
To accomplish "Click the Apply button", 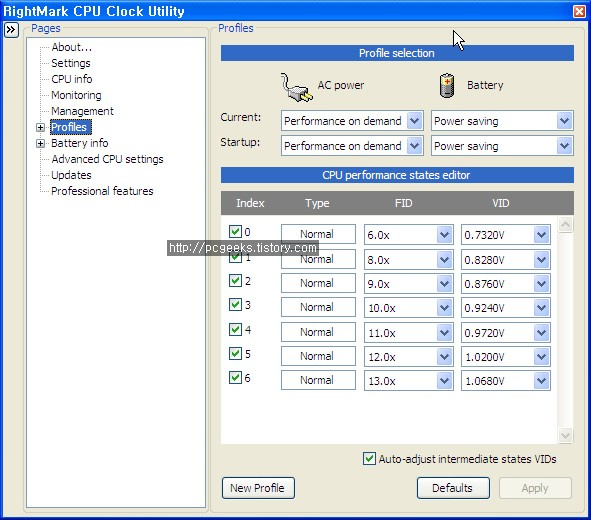I will tap(535, 488).
